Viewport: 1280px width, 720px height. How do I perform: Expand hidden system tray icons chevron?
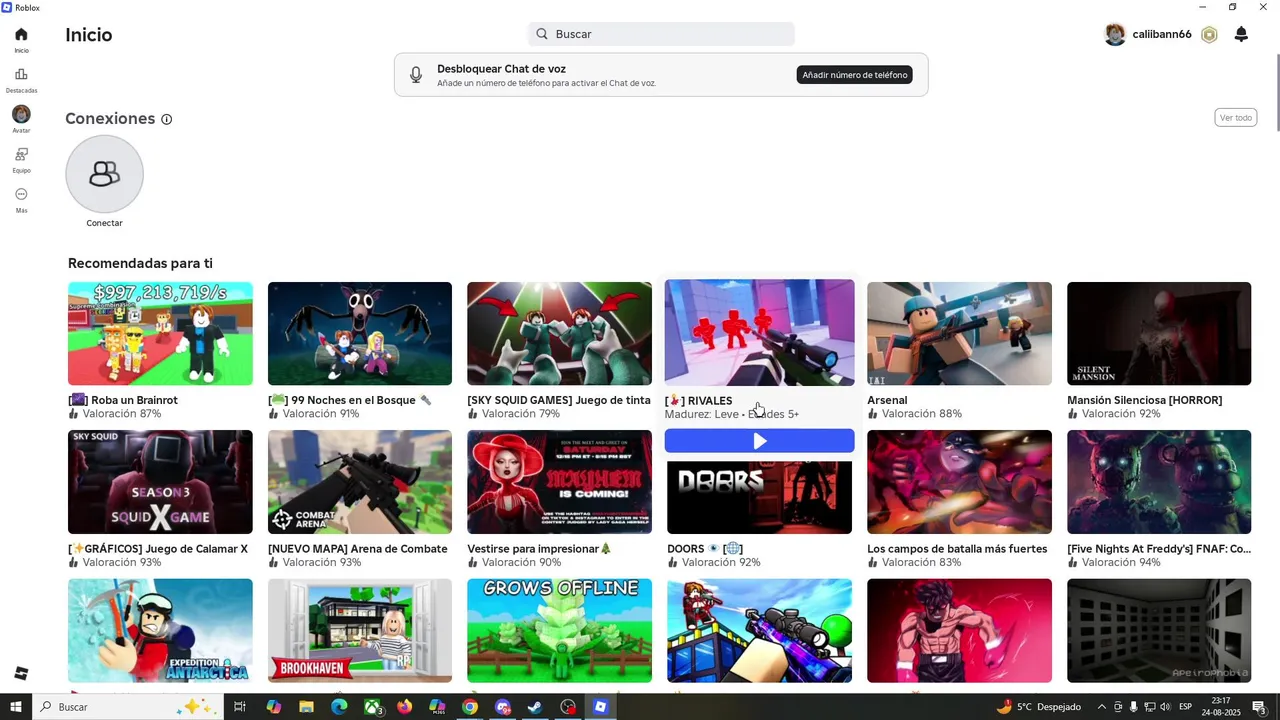(x=1101, y=707)
